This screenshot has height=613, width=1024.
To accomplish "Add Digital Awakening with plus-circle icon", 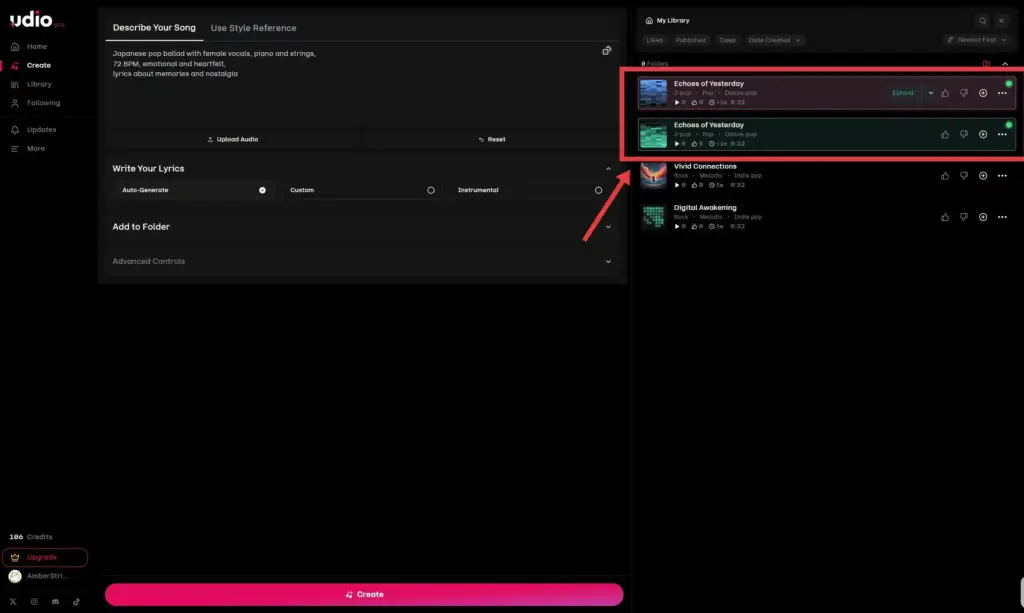I will 983,217.
